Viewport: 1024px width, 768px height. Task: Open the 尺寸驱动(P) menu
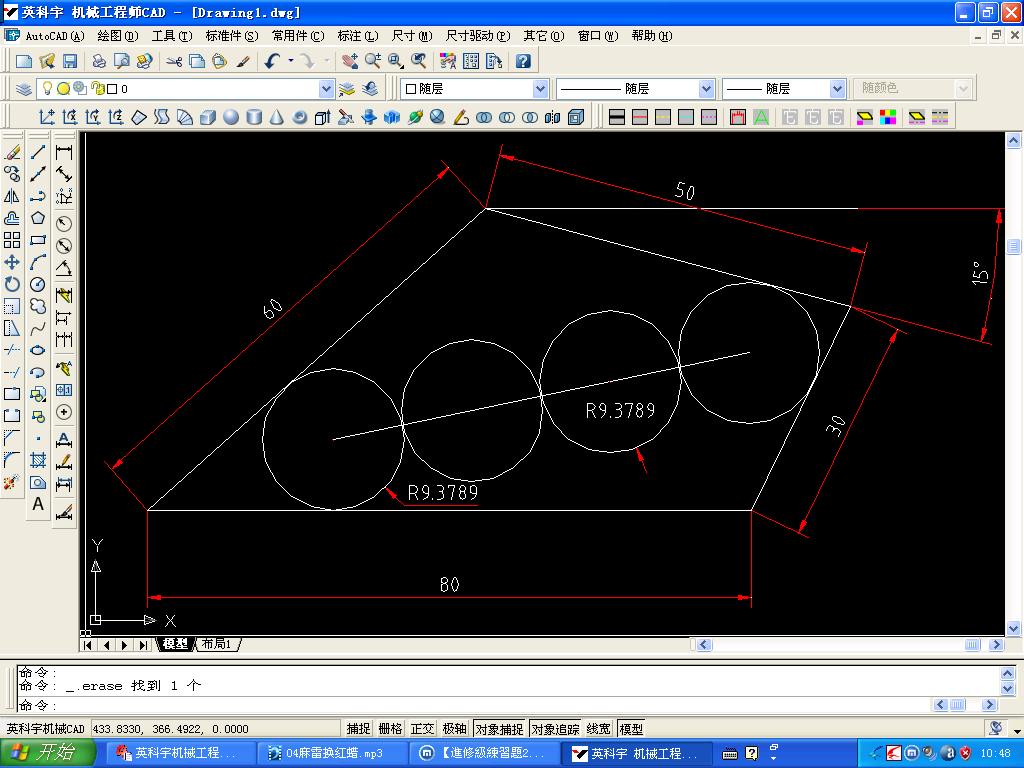[x=477, y=36]
